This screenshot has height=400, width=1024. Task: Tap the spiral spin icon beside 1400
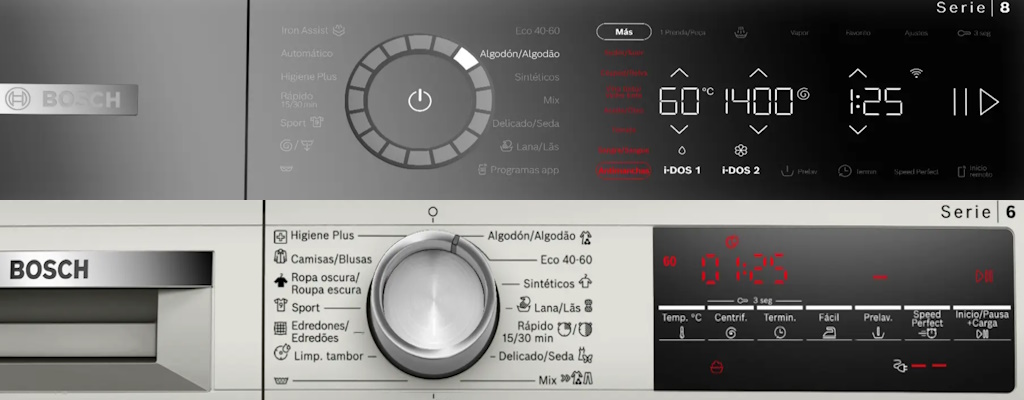click(x=803, y=94)
